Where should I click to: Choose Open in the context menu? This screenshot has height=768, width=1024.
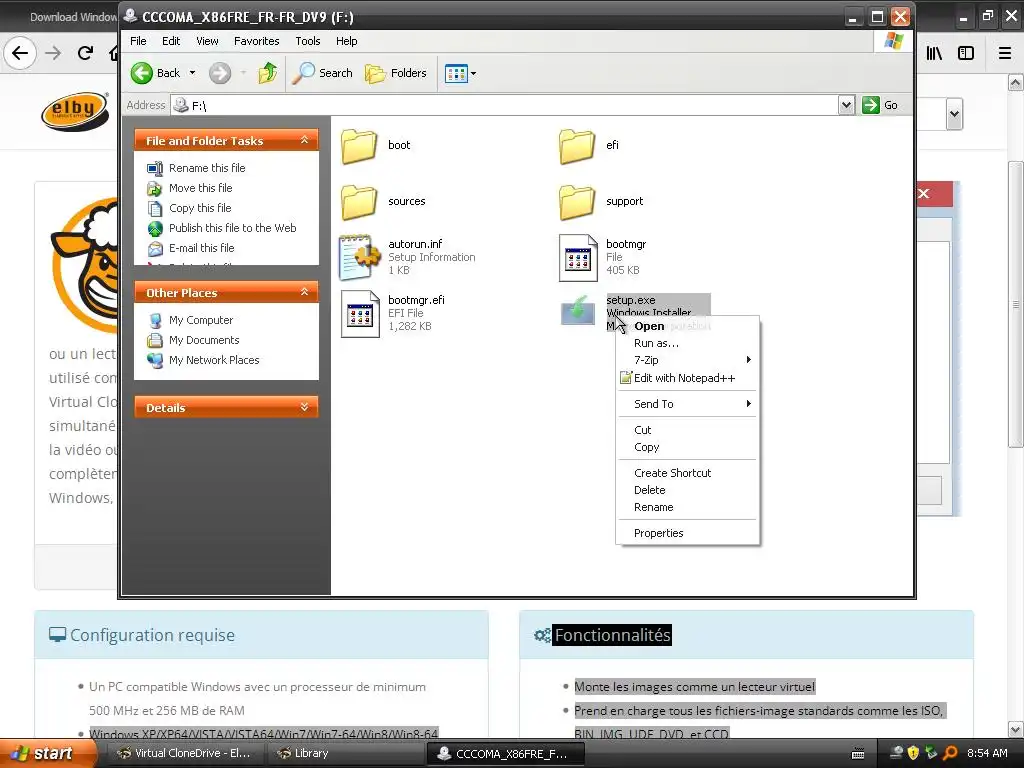(688, 326)
